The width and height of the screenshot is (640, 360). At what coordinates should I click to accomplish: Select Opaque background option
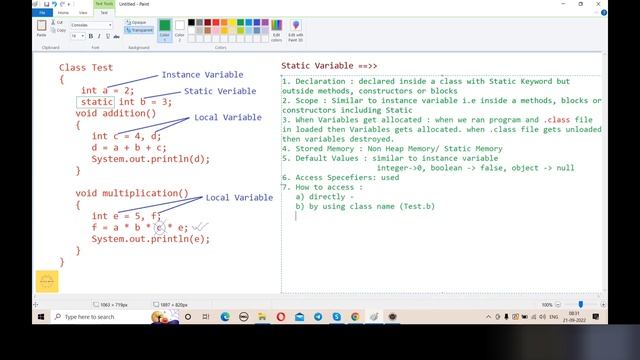coord(136,22)
